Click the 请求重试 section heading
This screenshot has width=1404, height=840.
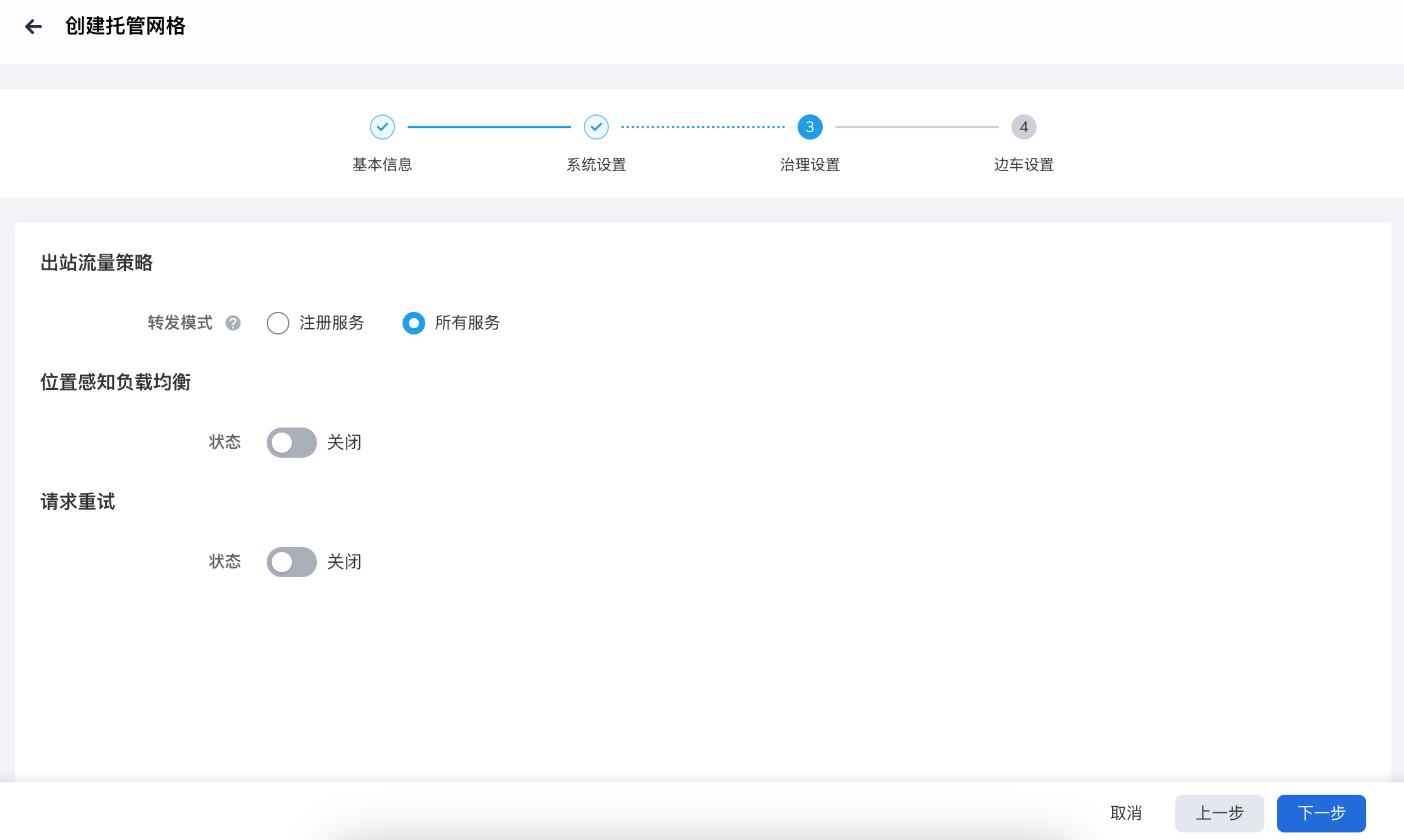coord(77,502)
